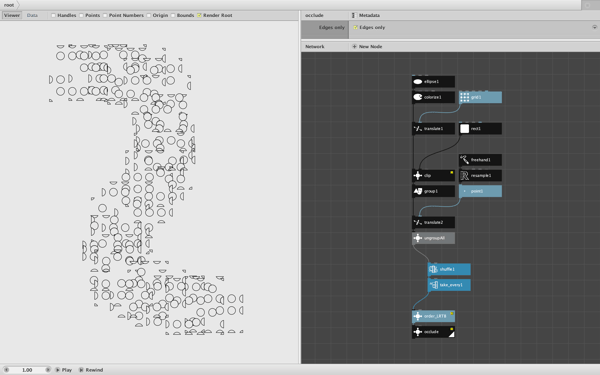Start animation with the Play button
The image size is (600, 375).
pos(64,370)
